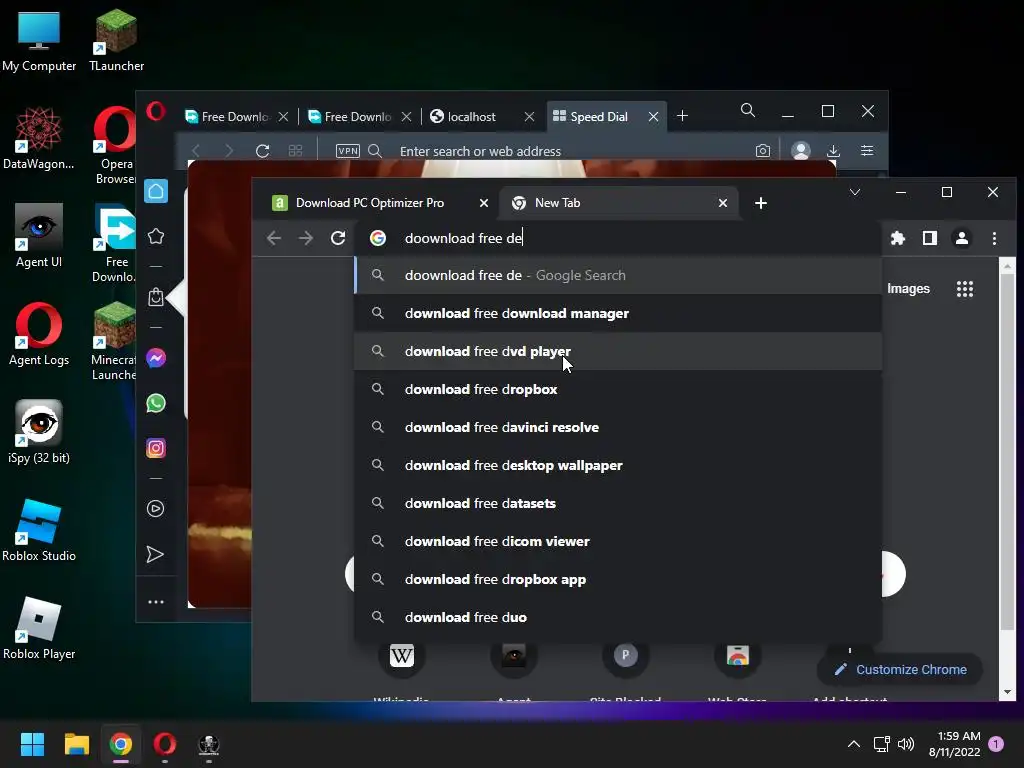Expand Chrome tab search chevron
Viewport: 1024px width, 768px height.
pyautogui.click(x=855, y=192)
